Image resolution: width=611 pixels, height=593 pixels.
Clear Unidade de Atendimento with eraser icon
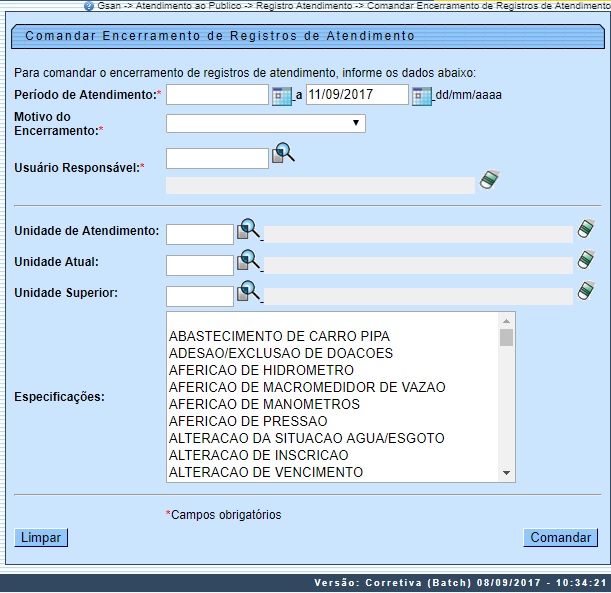click(x=586, y=228)
